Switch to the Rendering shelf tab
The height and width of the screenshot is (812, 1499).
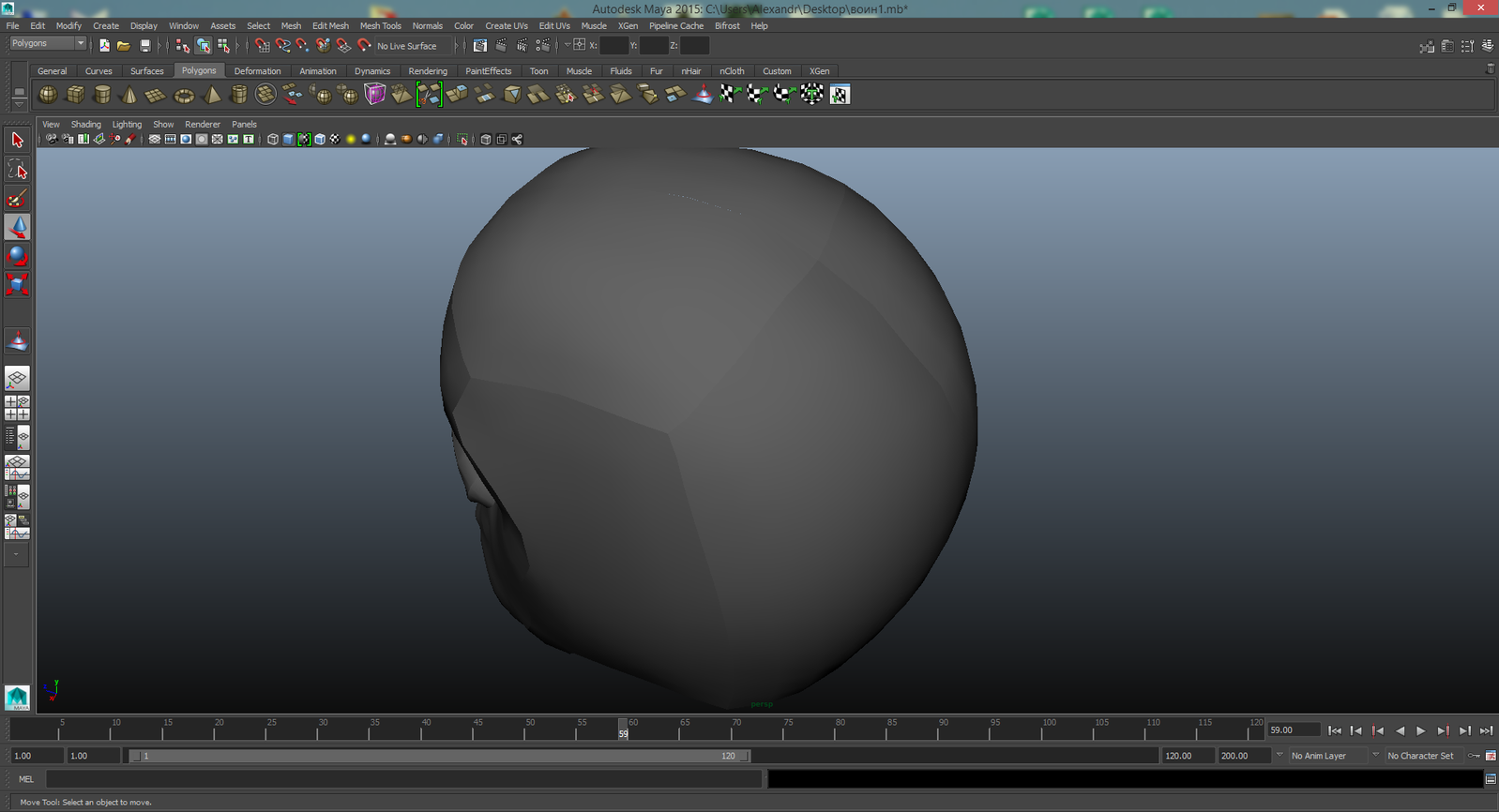point(428,71)
